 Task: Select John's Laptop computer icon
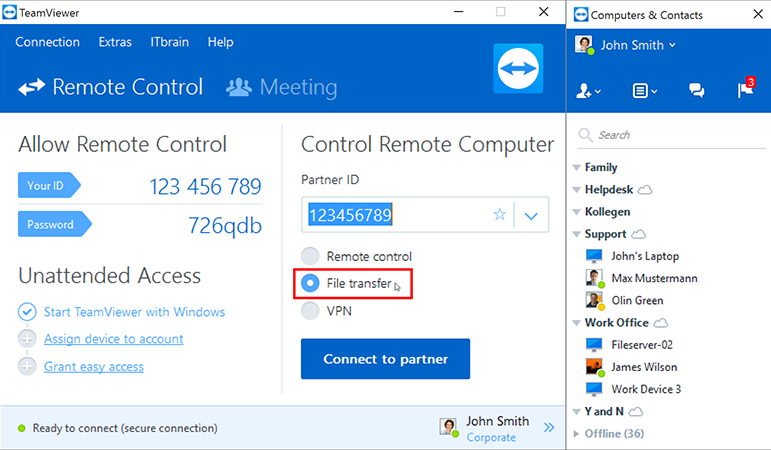pyautogui.click(x=594, y=256)
